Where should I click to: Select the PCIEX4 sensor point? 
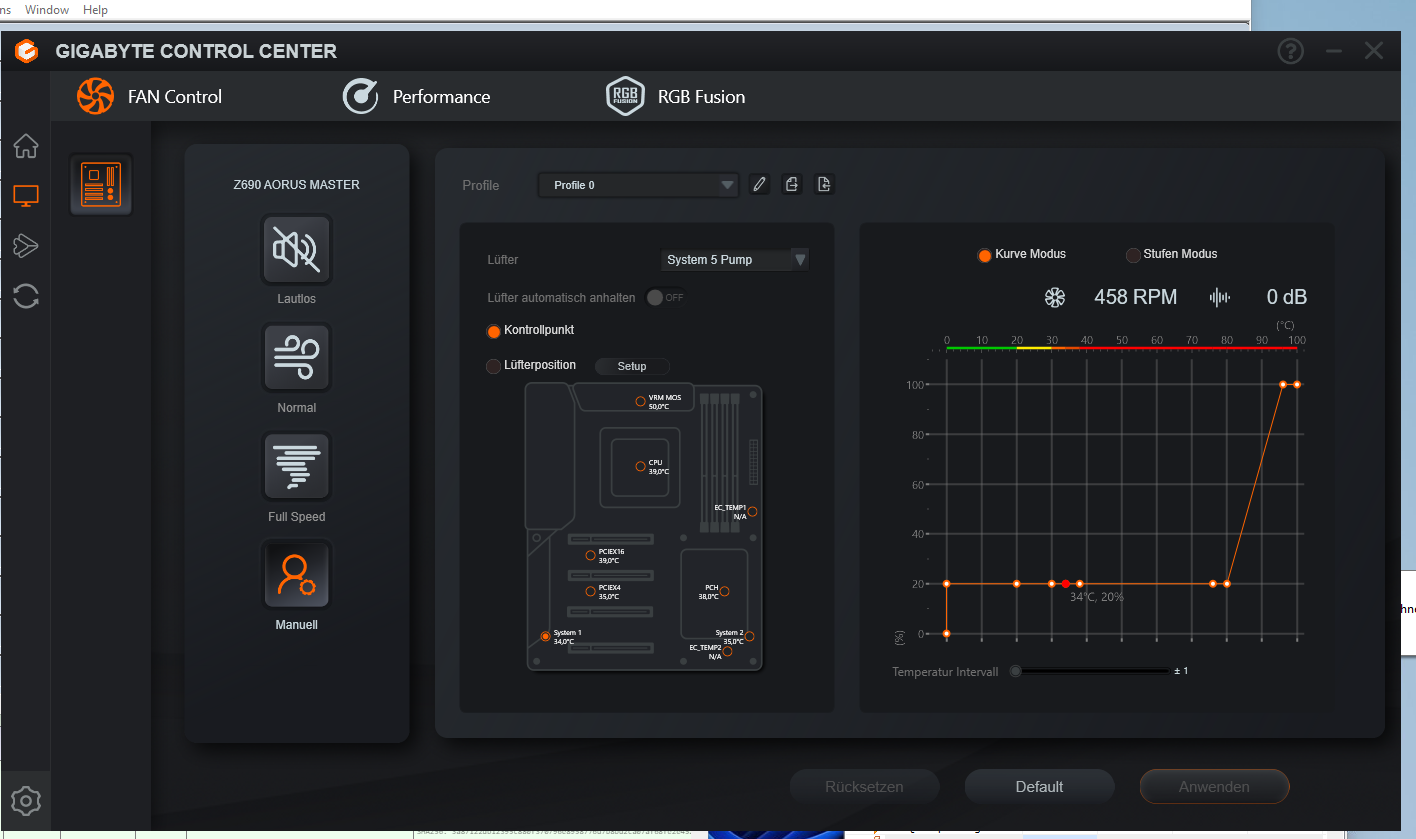click(x=591, y=592)
